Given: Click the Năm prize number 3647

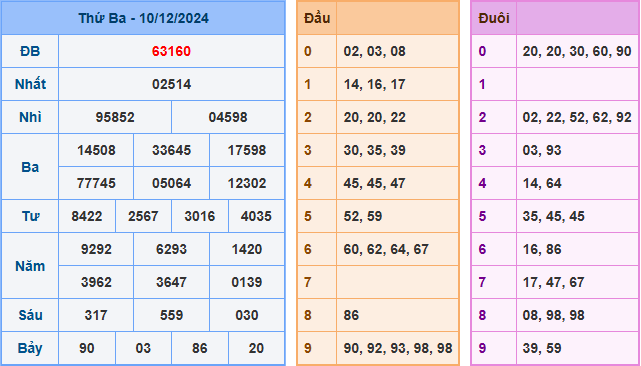Looking at the screenshot, I should 171,282.
